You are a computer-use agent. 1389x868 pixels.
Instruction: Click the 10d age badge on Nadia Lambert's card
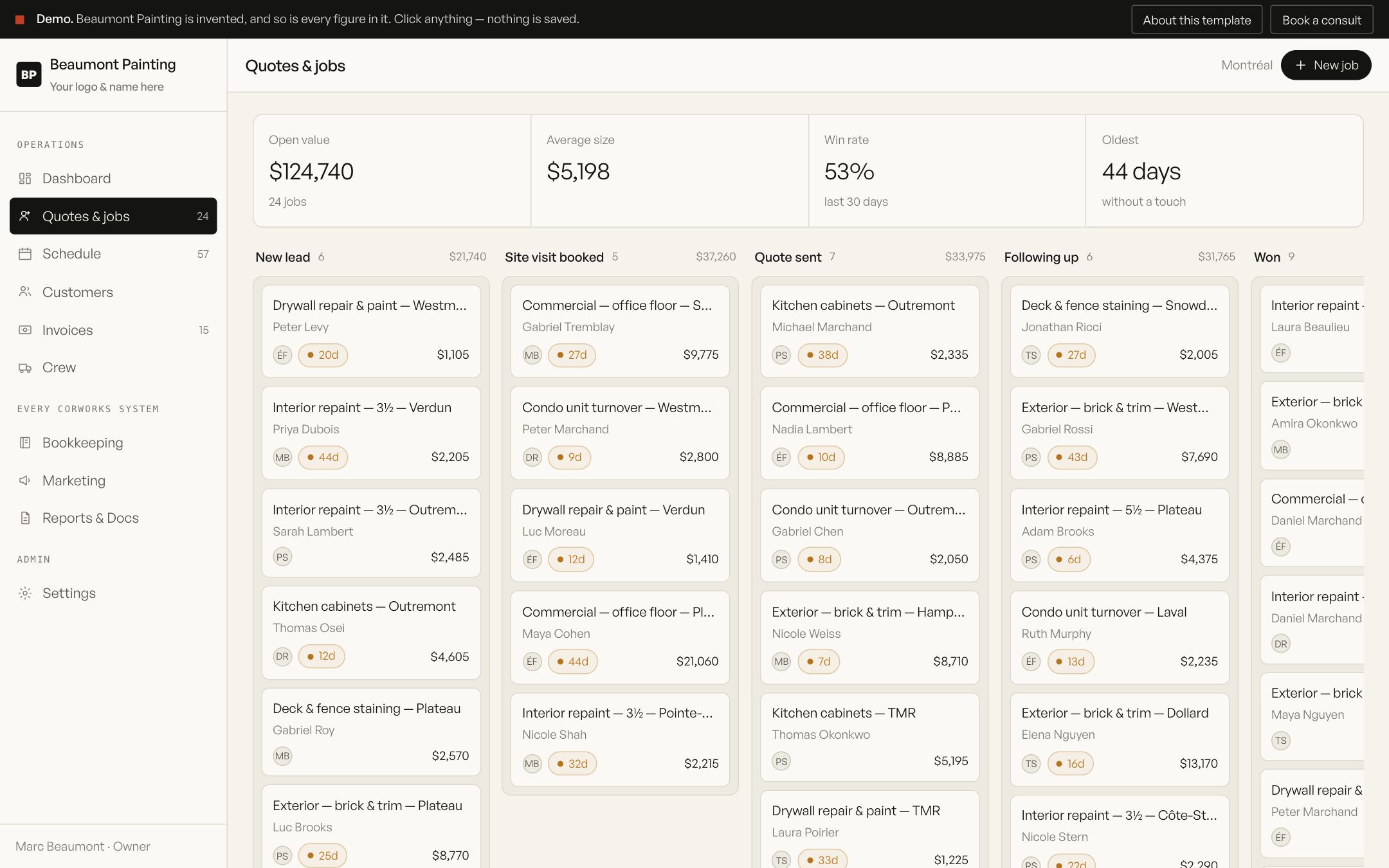pos(821,457)
